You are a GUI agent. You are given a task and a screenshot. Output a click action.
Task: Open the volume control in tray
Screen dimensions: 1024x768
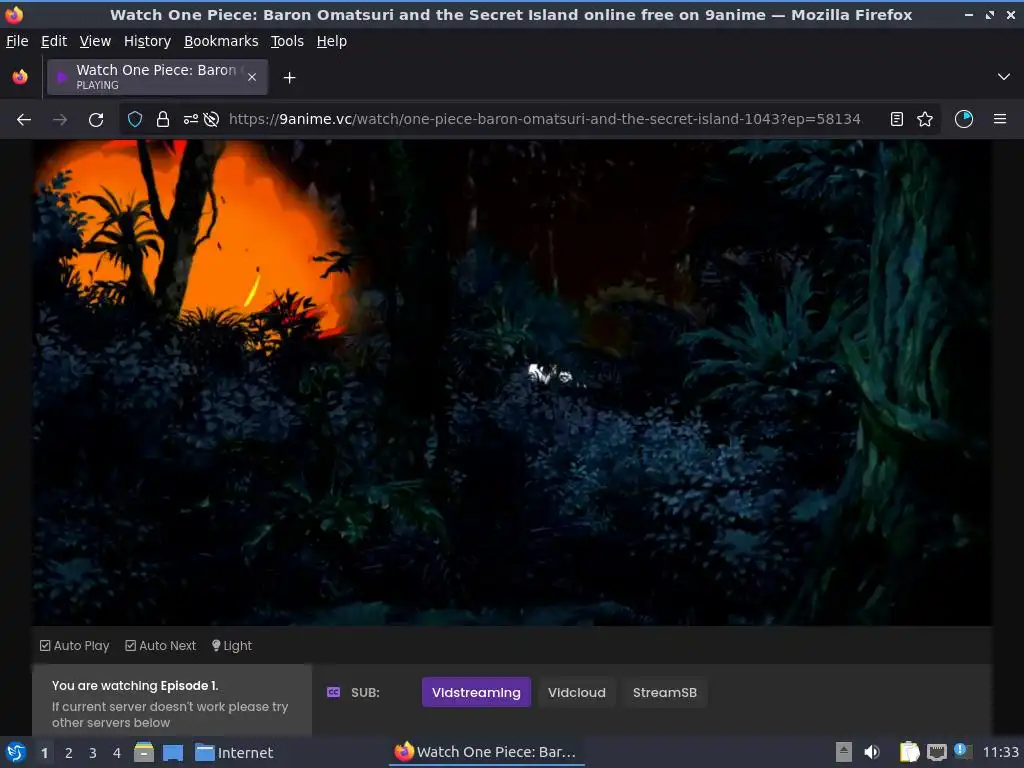click(x=872, y=752)
